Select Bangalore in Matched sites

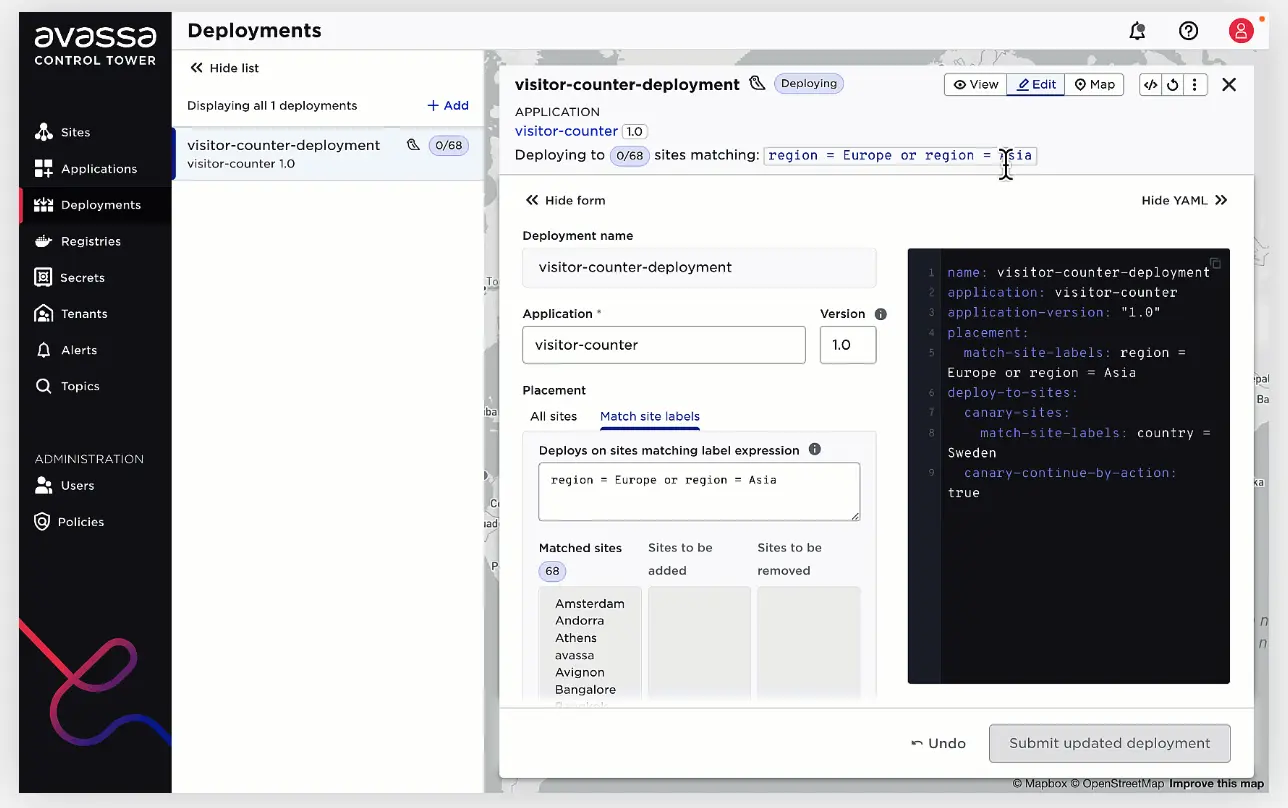click(x=585, y=689)
